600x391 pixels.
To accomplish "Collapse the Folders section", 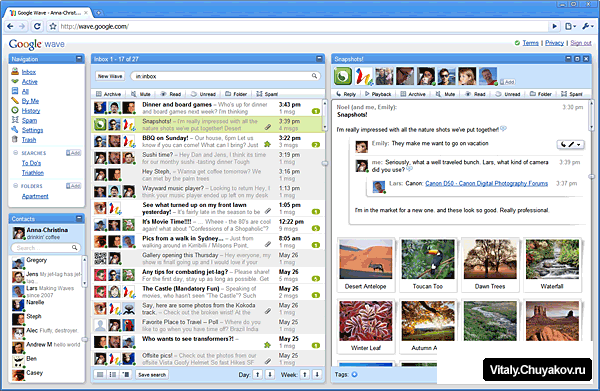I will [x=16, y=186].
